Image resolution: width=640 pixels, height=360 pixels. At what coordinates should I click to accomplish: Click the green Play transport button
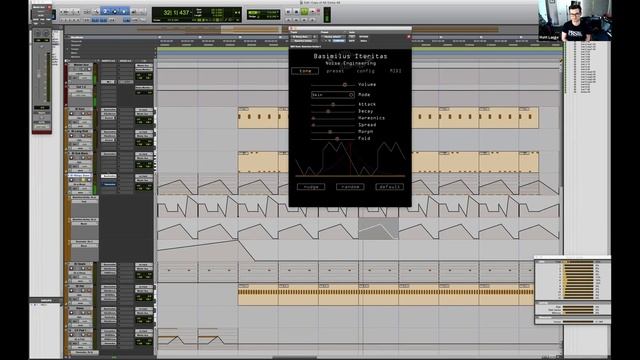(x=304, y=12)
